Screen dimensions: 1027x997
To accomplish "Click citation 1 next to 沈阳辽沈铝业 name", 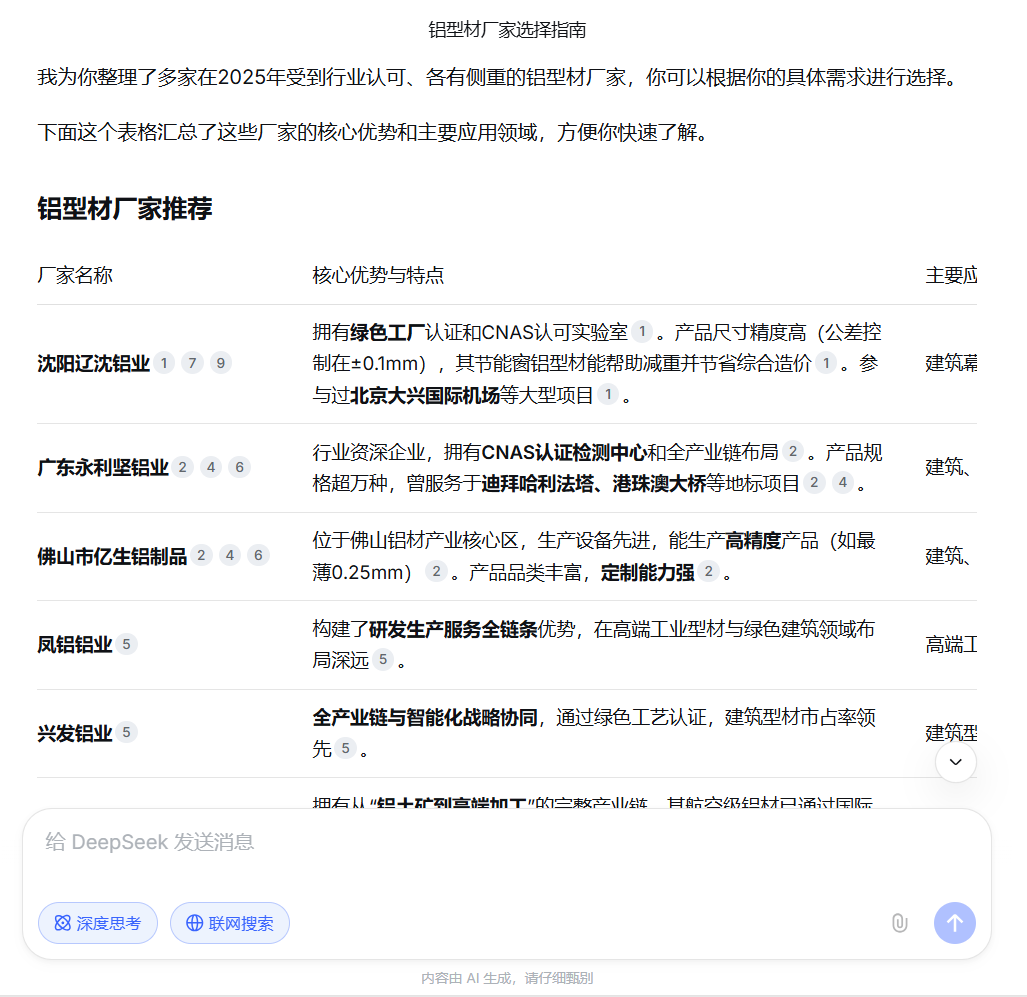I will 164,363.
